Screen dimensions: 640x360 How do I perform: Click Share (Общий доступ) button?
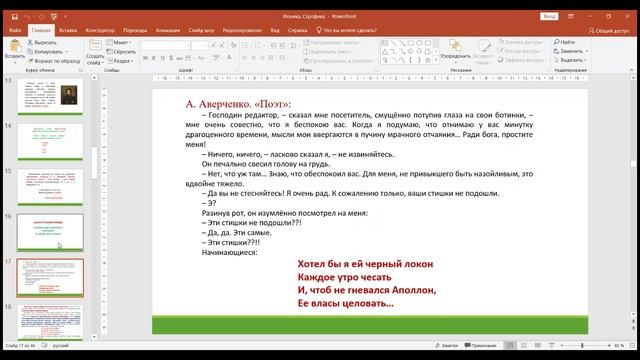[x=609, y=31]
